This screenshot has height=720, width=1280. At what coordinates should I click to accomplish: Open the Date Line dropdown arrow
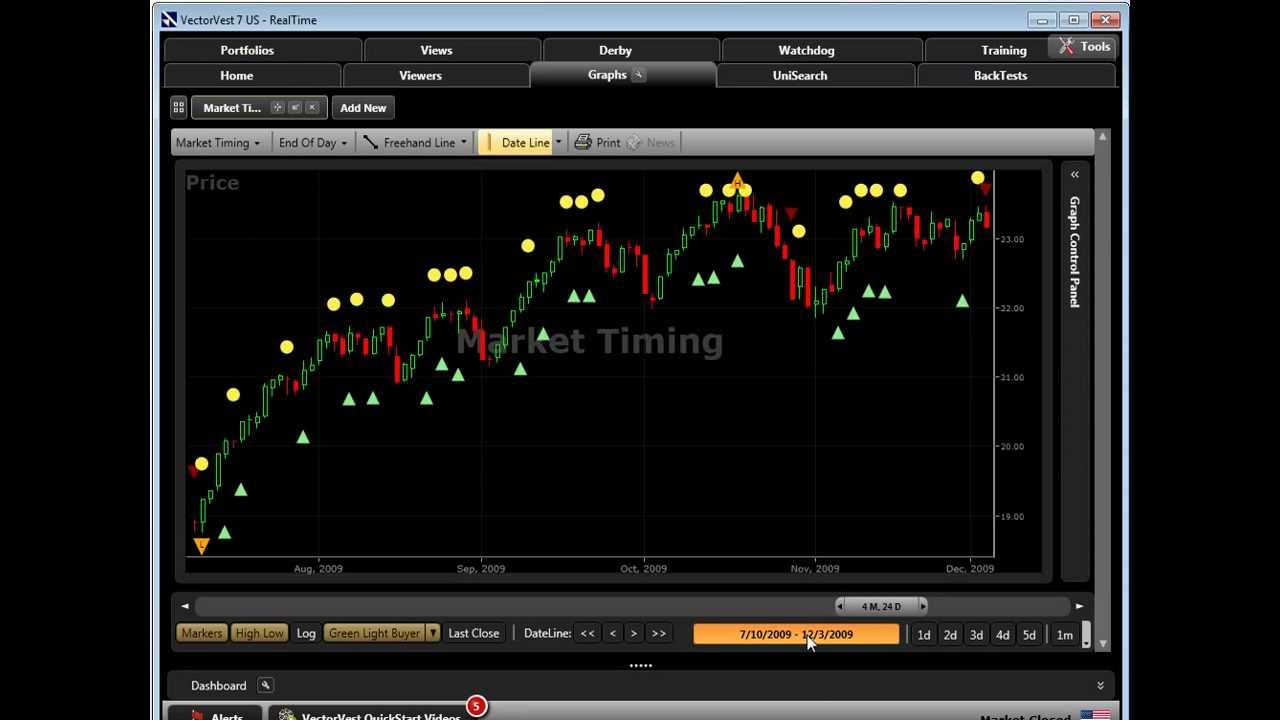[x=558, y=142]
